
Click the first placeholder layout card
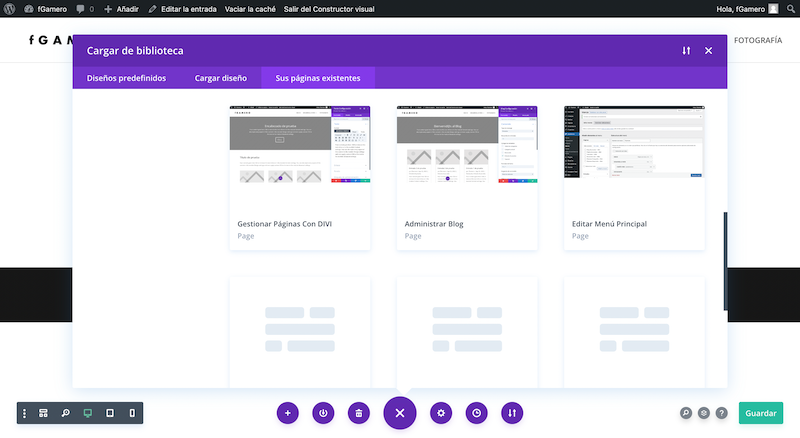300,332
